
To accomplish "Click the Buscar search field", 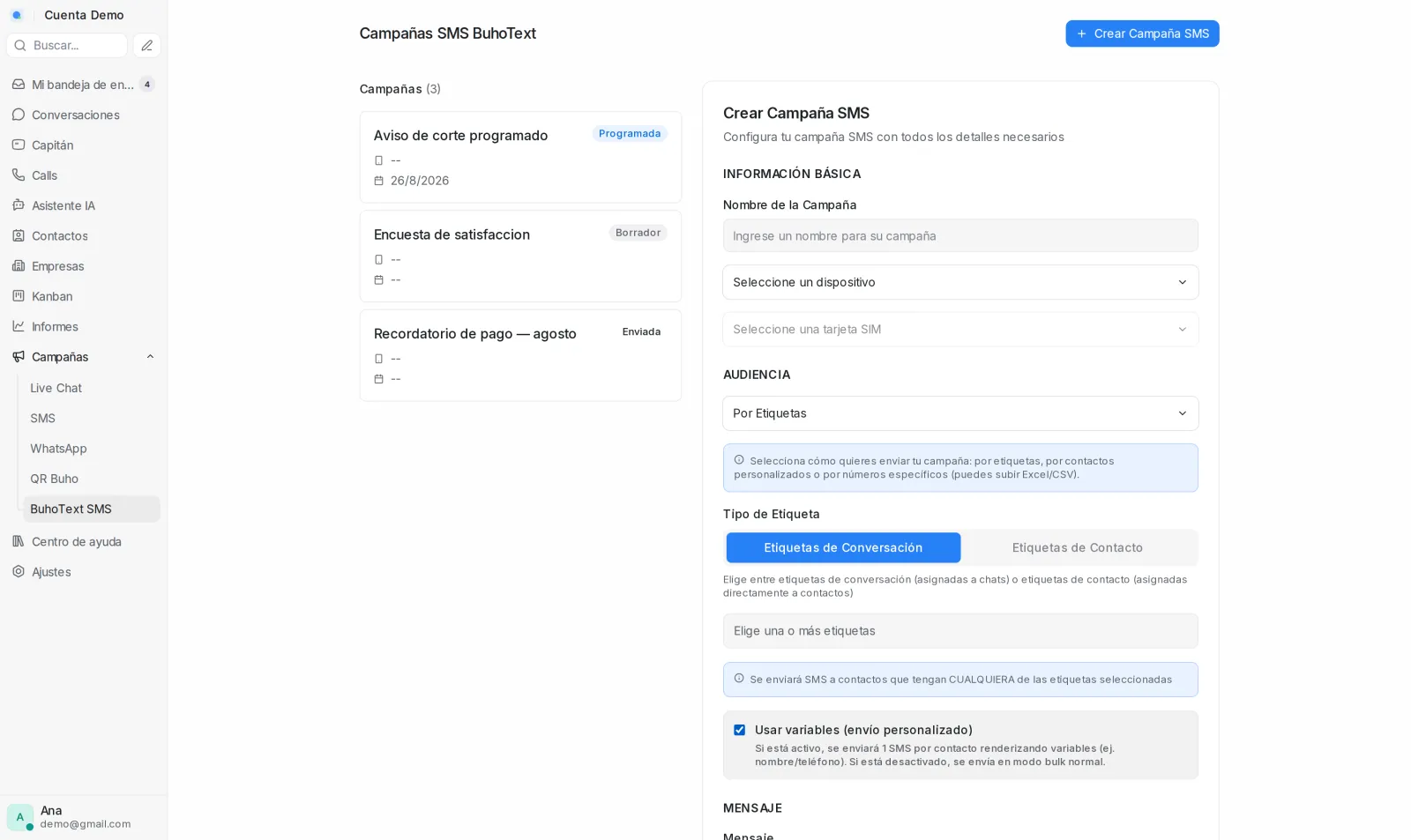I will tap(67, 45).
